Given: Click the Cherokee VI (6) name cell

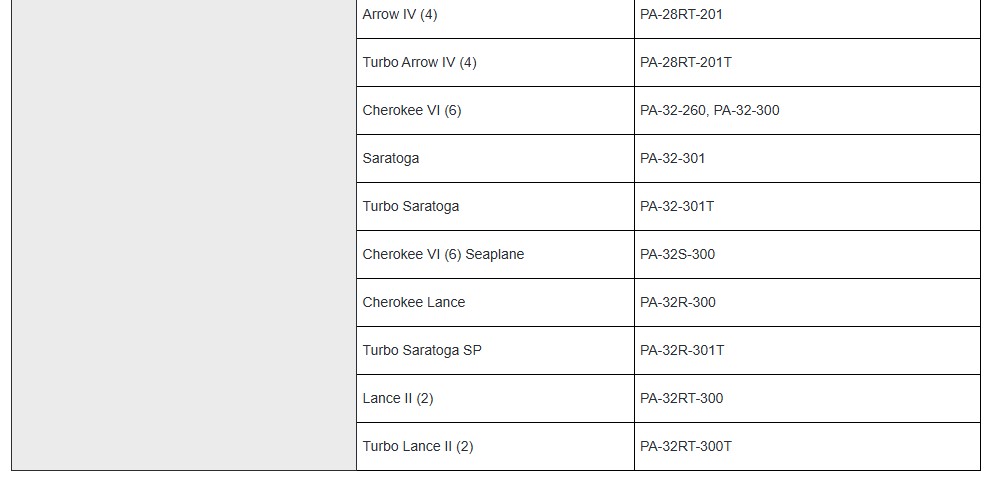Looking at the screenshot, I should [x=412, y=110].
